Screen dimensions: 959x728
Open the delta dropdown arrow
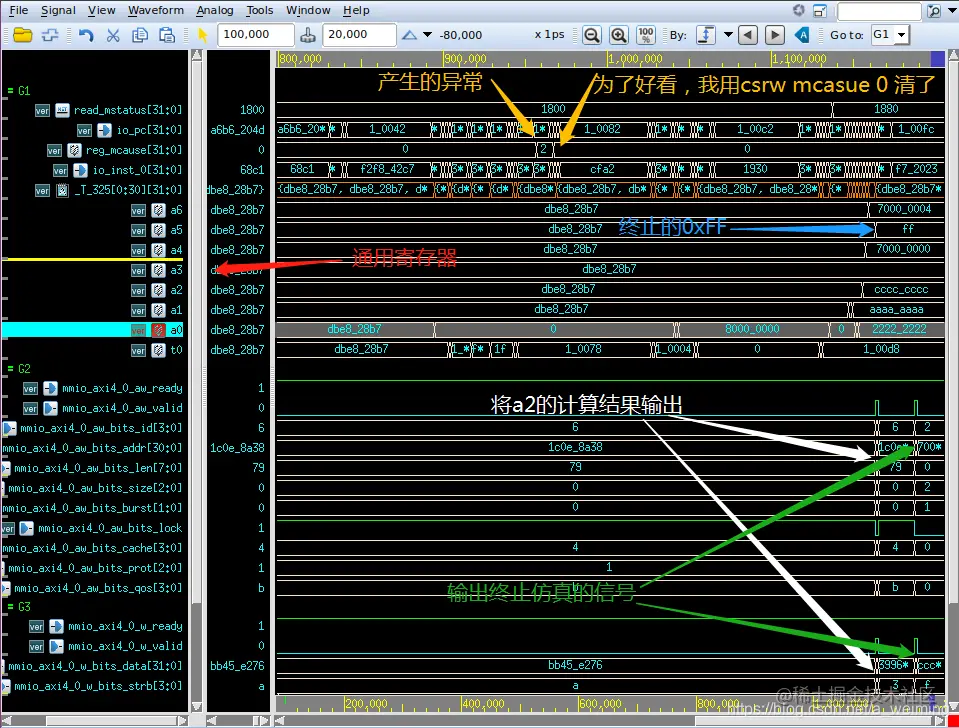[x=428, y=35]
